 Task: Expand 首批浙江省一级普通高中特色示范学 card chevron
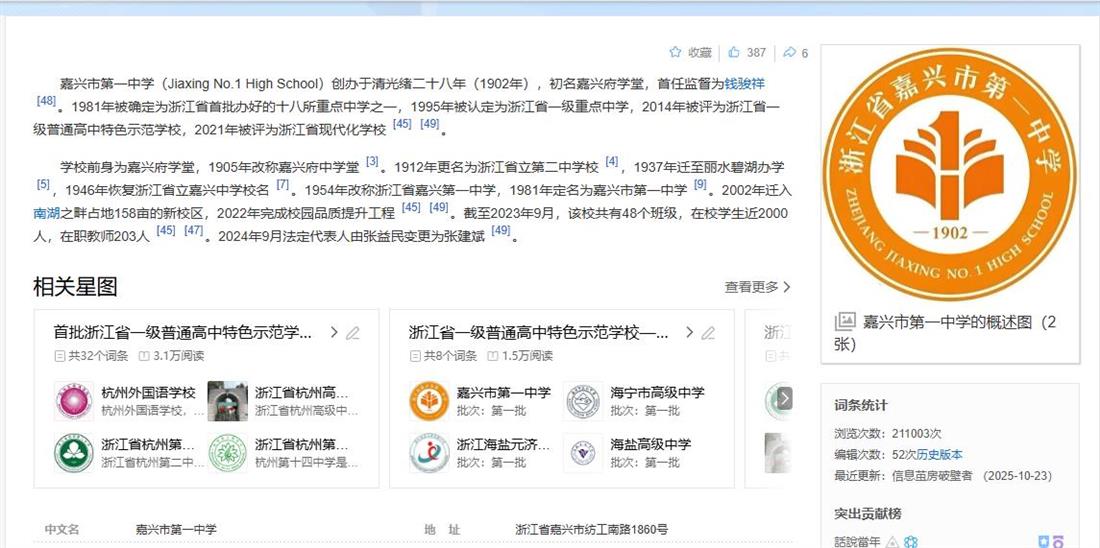pyautogui.click(x=334, y=333)
